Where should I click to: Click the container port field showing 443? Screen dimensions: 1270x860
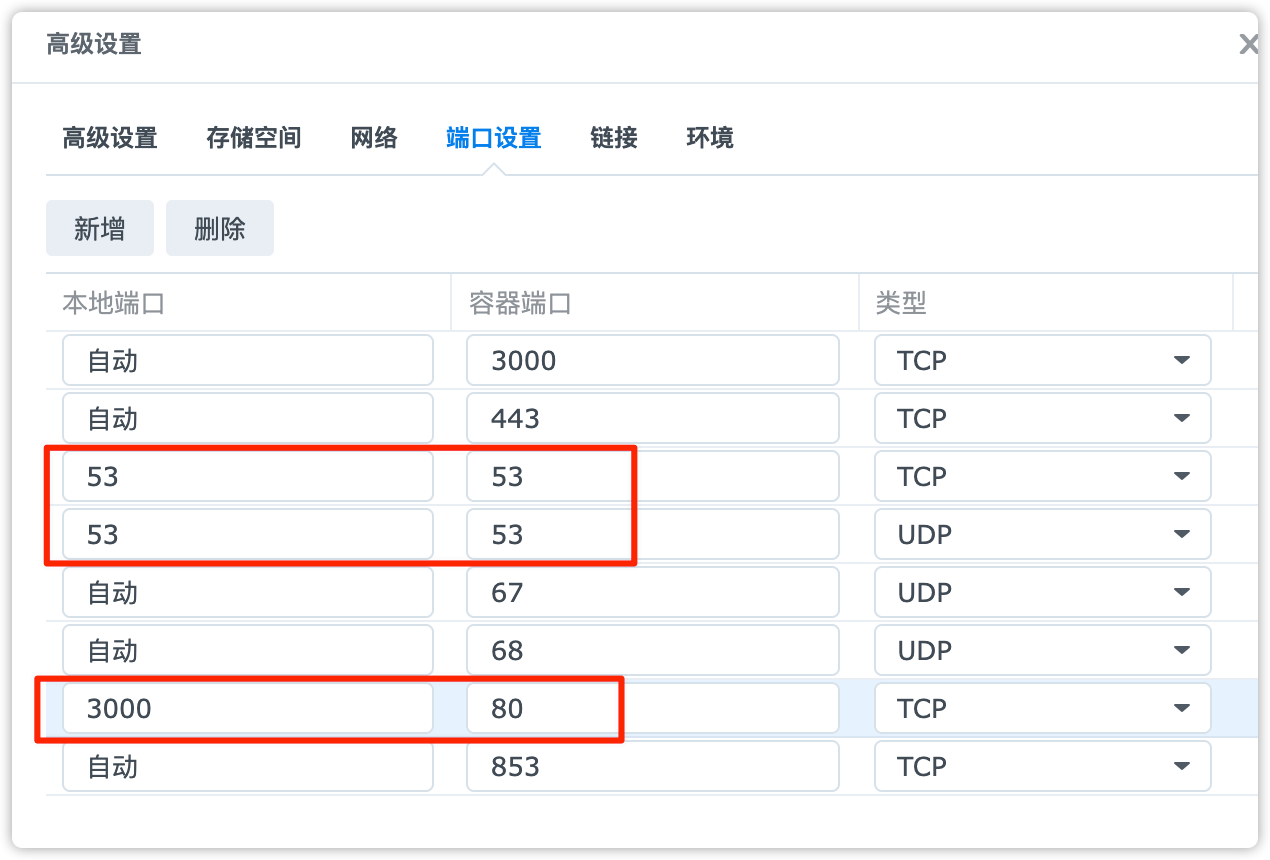click(652, 418)
